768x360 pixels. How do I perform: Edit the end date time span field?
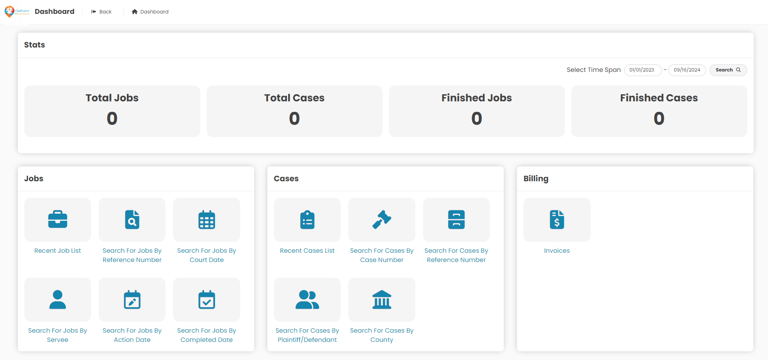(x=687, y=70)
